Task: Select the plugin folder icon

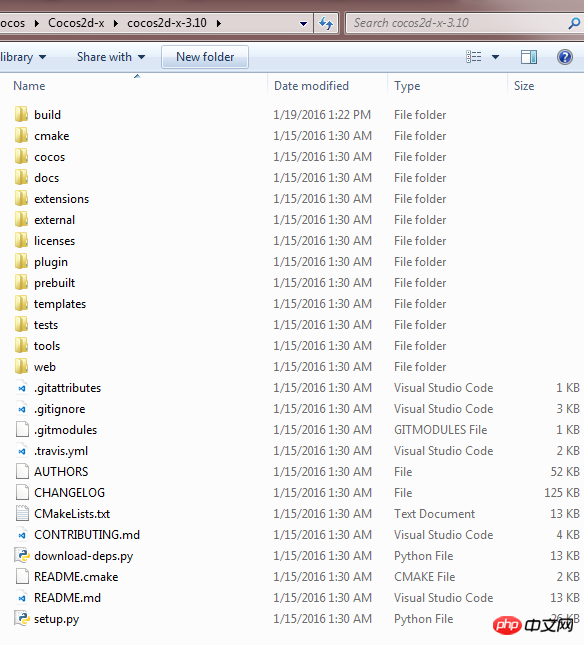Action: coord(21,261)
